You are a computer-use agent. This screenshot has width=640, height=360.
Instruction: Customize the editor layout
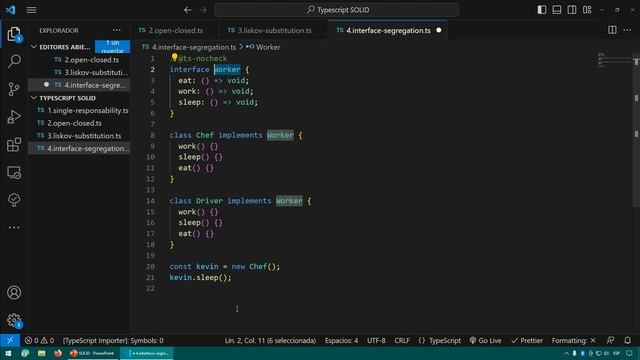coord(587,10)
